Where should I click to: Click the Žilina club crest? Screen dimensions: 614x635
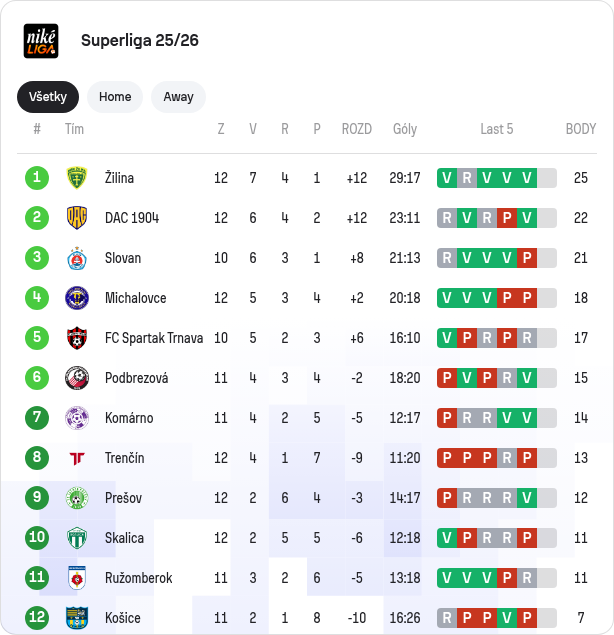77,178
